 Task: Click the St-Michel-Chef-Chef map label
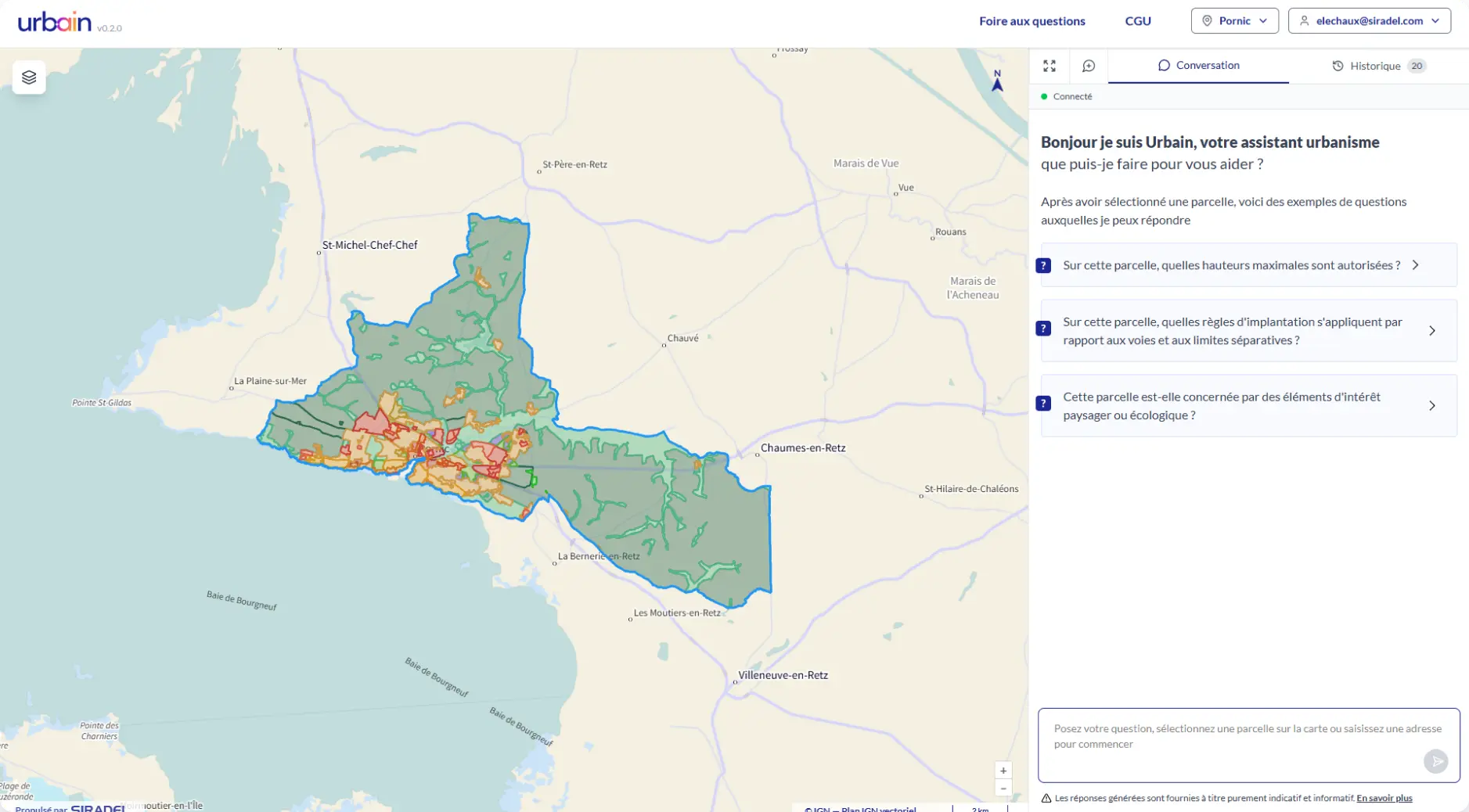[x=369, y=245]
